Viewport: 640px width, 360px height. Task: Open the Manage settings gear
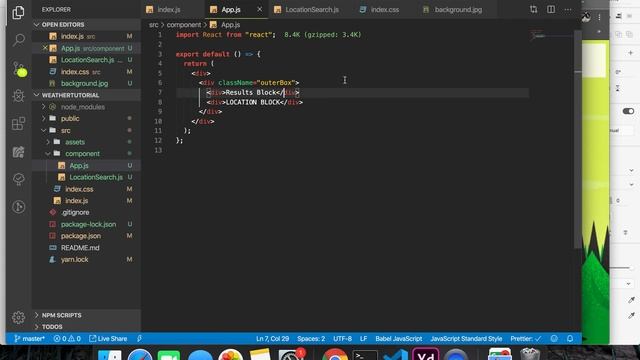(18, 317)
